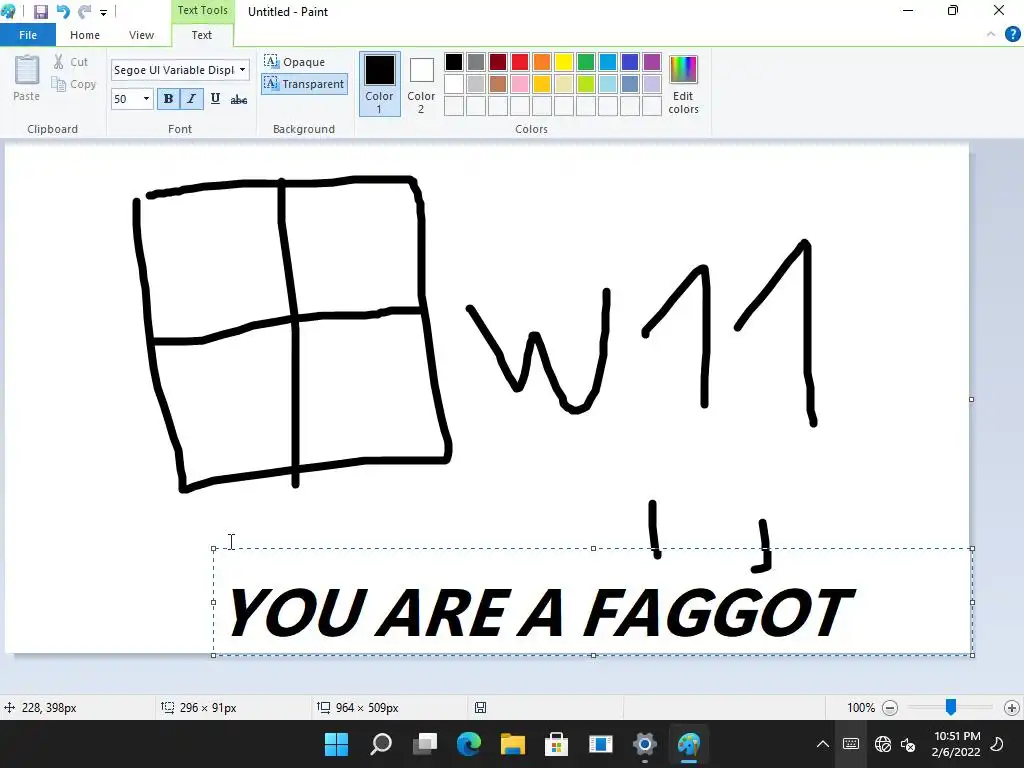The height and width of the screenshot is (768, 1024).
Task: Click the zoom in plus button
Action: [x=1012, y=708]
